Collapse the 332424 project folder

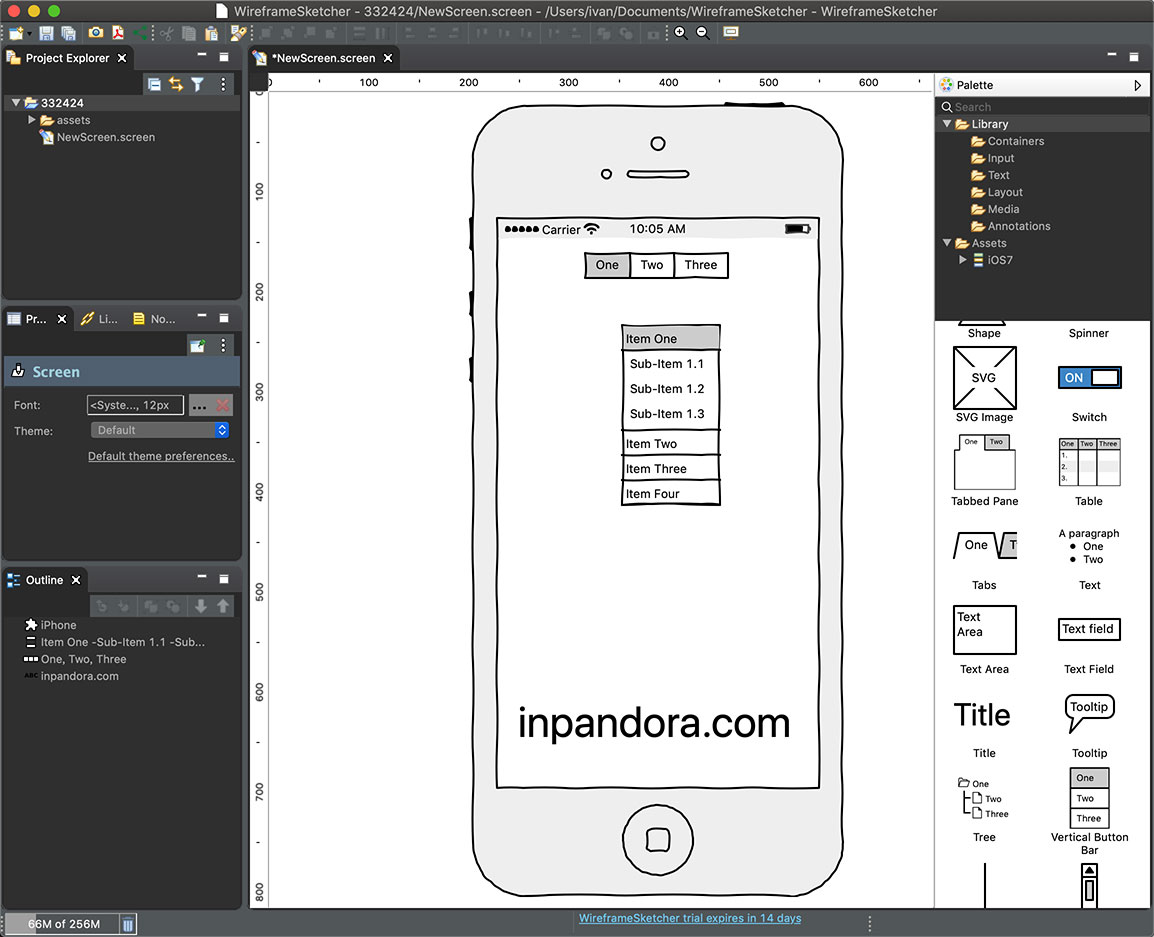pyautogui.click(x=16, y=103)
